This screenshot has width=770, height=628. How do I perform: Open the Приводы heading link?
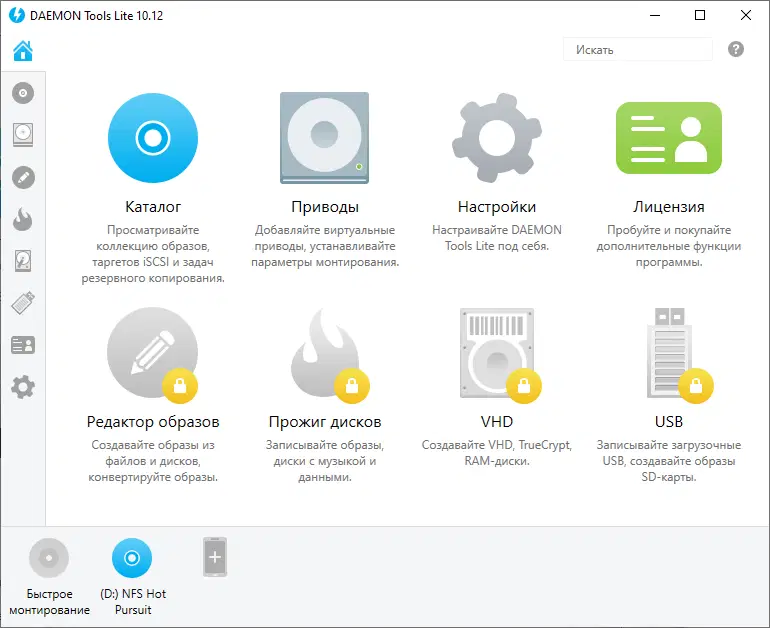[325, 207]
